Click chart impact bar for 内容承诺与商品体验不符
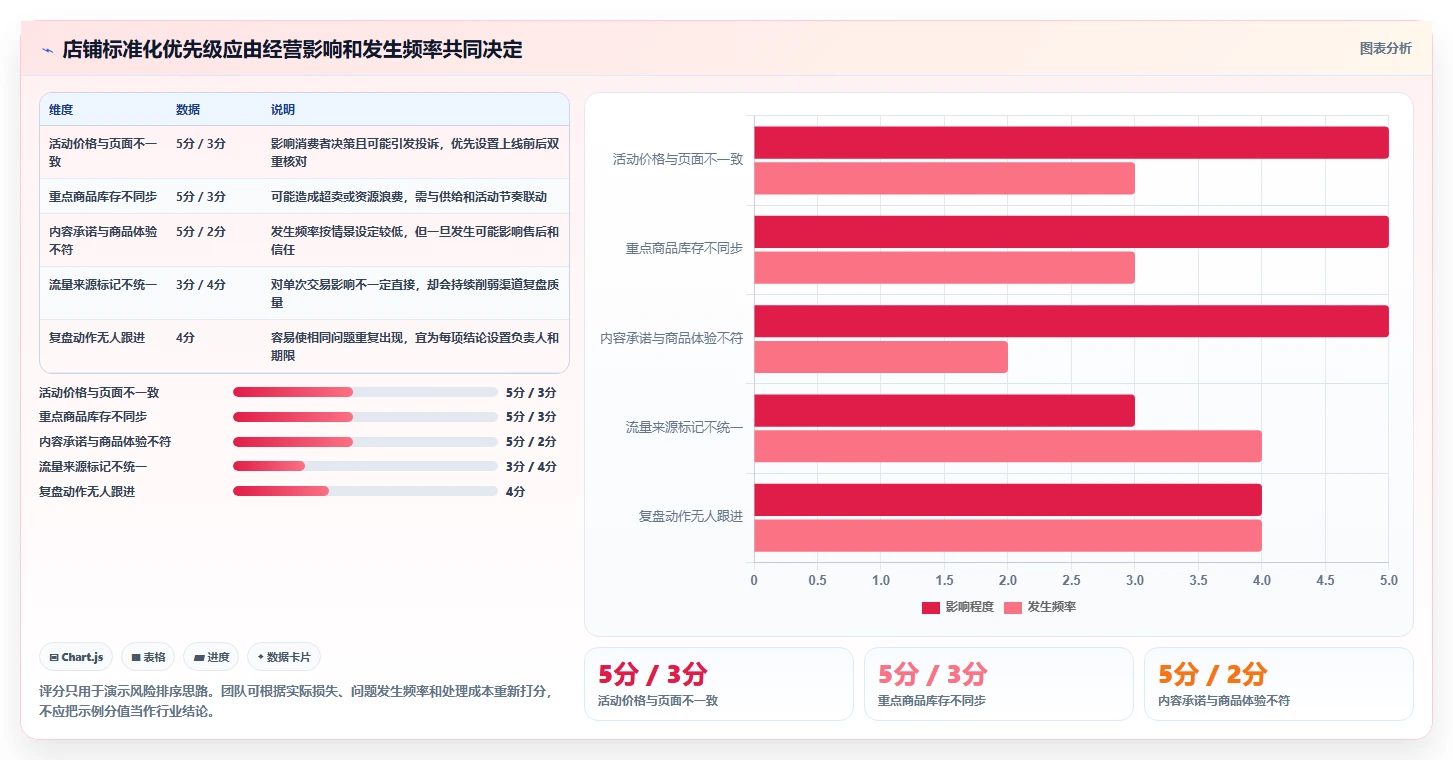 pos(1071,321)
